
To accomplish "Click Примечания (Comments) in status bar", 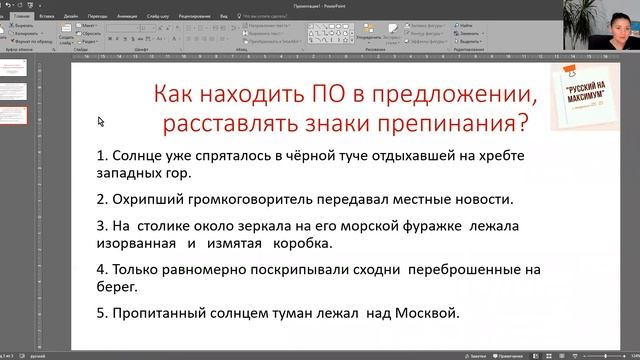I will coord(508,356).
